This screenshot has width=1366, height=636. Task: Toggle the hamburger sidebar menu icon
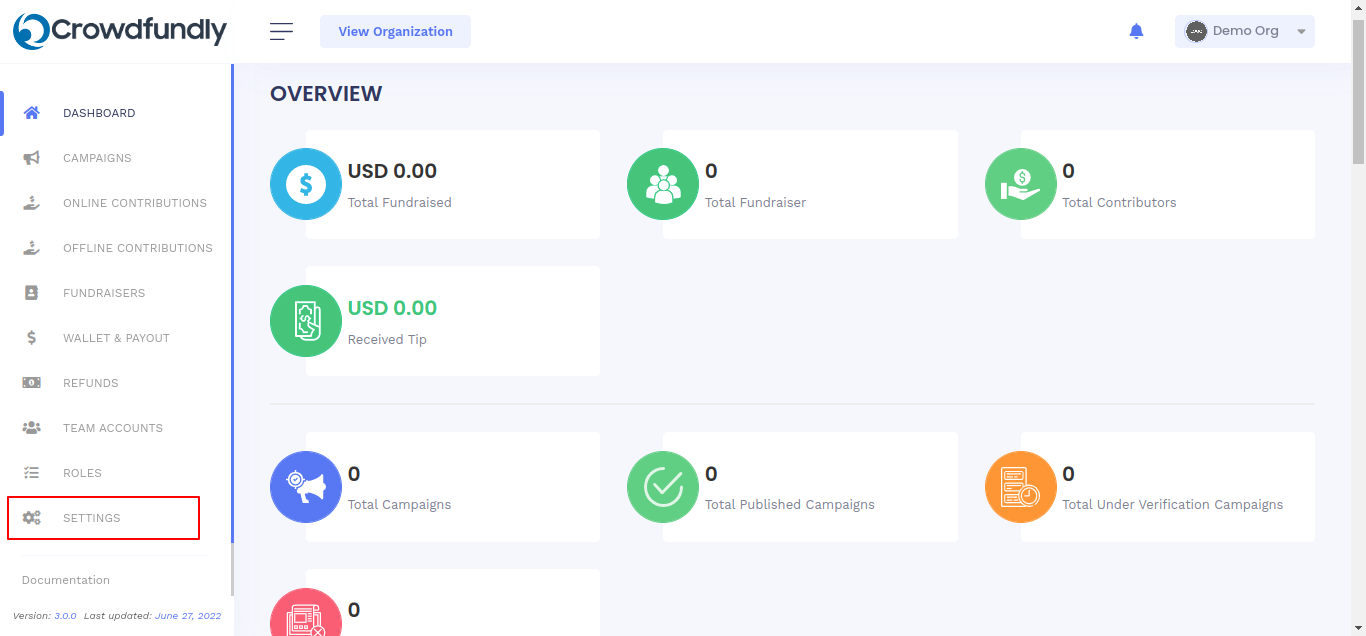pyautogui.click(x=282, y=32)
